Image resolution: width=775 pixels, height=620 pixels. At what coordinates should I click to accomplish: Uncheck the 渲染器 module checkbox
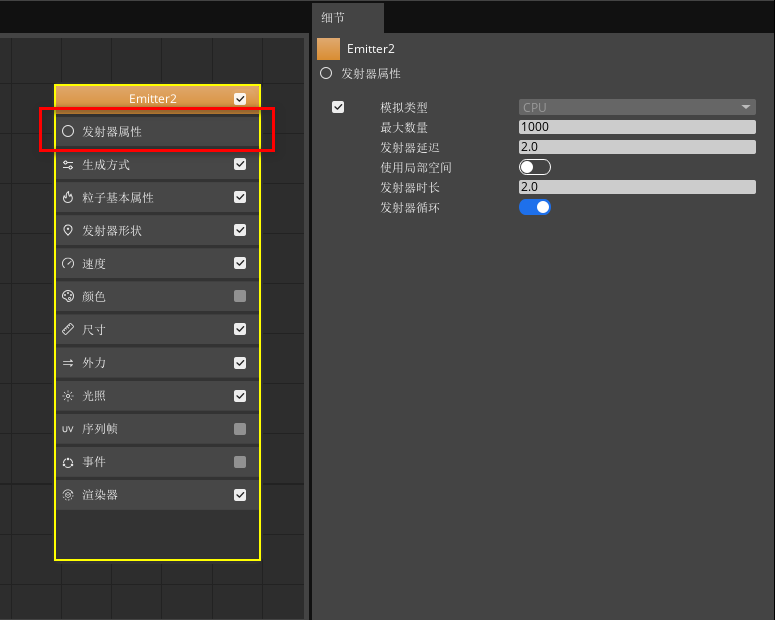click(x=240, y=494)
